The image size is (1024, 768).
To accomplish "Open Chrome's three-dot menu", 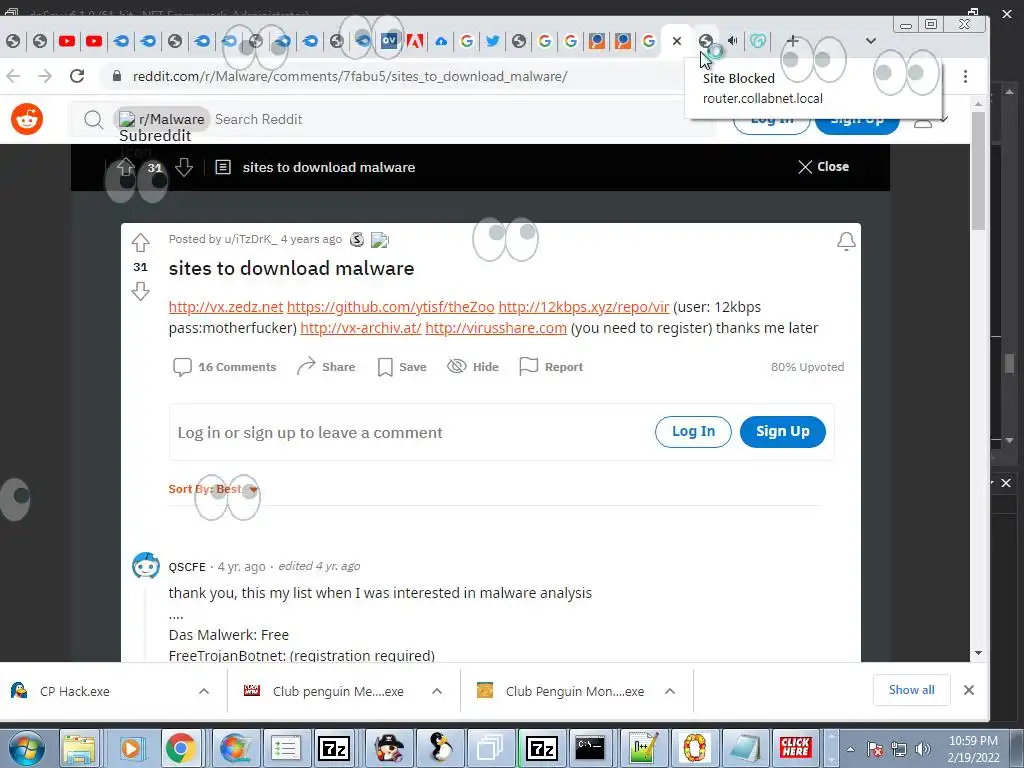I will tap(965, 76).
